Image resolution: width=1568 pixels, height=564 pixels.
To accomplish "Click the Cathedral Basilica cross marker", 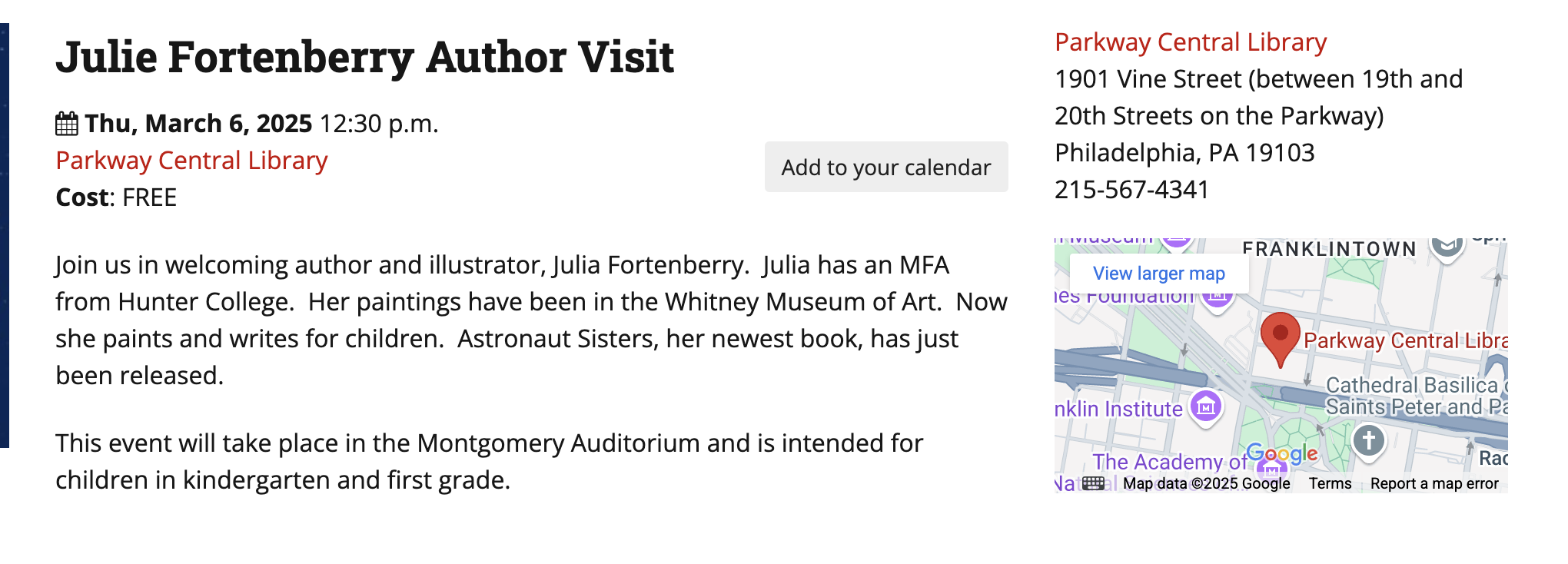I will click(x=1368, y=442).
